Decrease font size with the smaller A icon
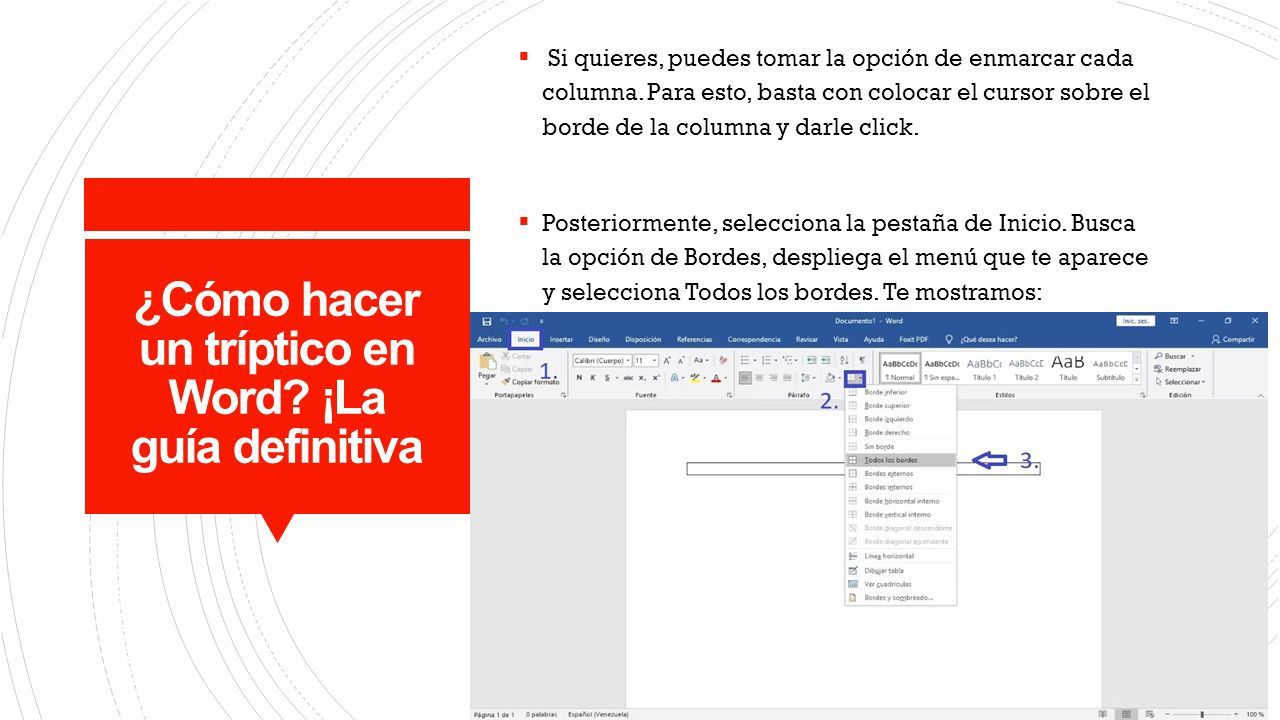The width and height of the screenshot is (1280, 720). [681, 361]
